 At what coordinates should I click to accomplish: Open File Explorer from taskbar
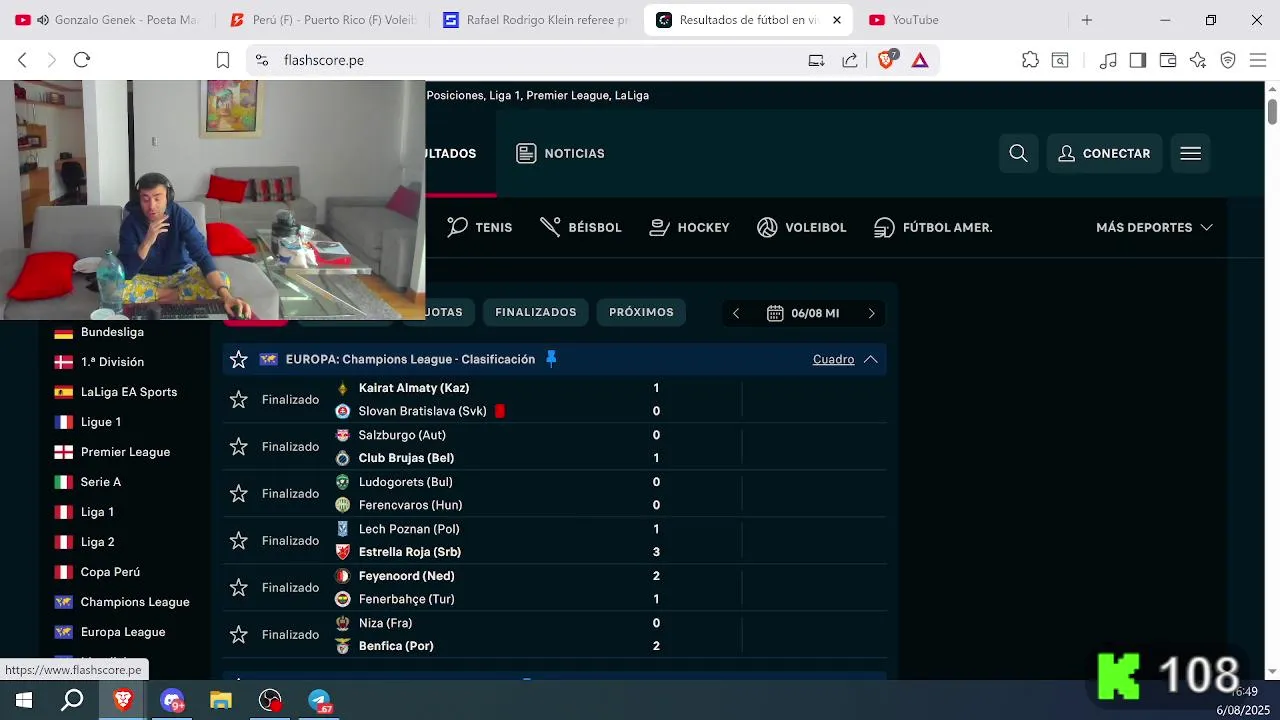tap(221, 700)
